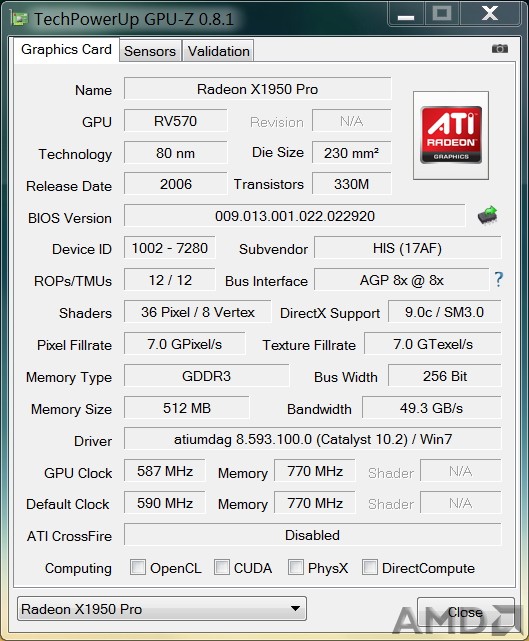Click the GPU Clock value 587 MHz
The height and width of the screenshot is (641, 529).
pos(165,471)
